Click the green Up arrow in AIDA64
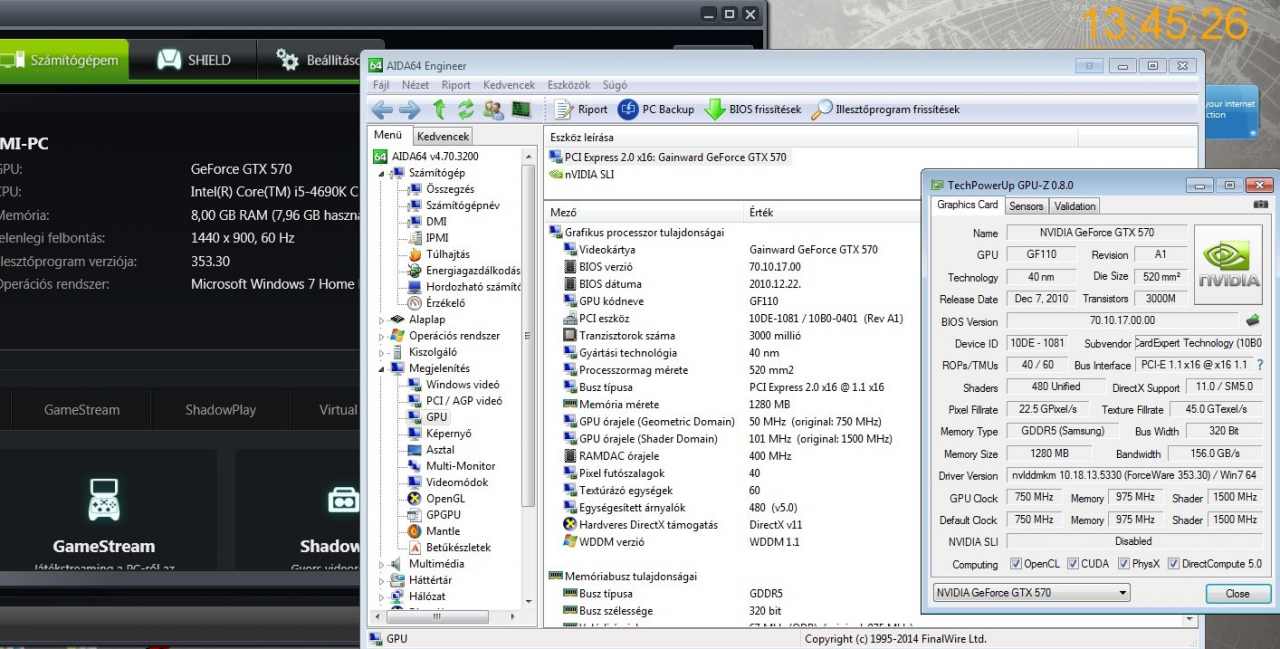This screenshot has width=1280, height=649. click(x=439, y=110)
